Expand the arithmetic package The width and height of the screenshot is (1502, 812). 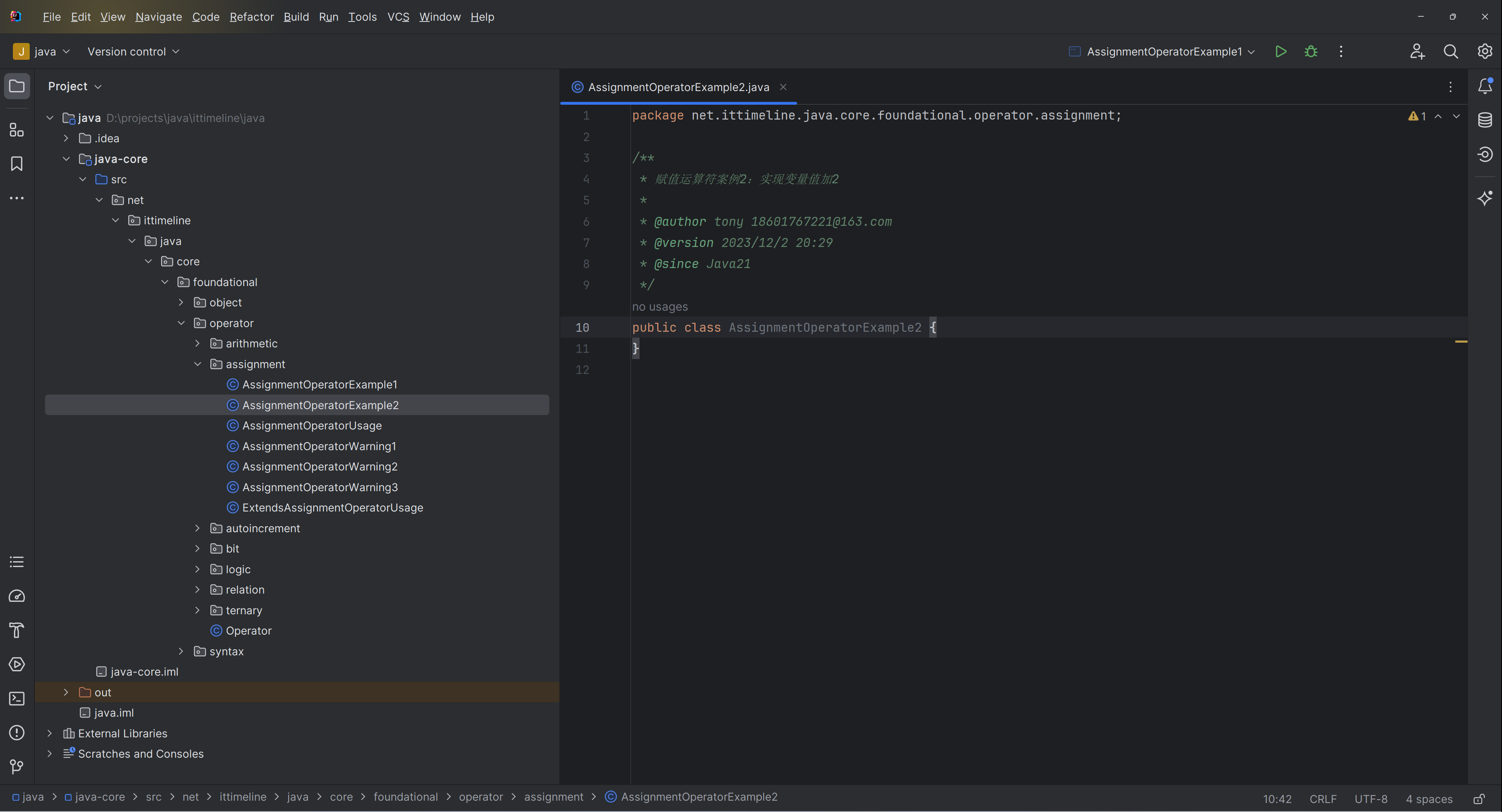(x=197, y=343)
